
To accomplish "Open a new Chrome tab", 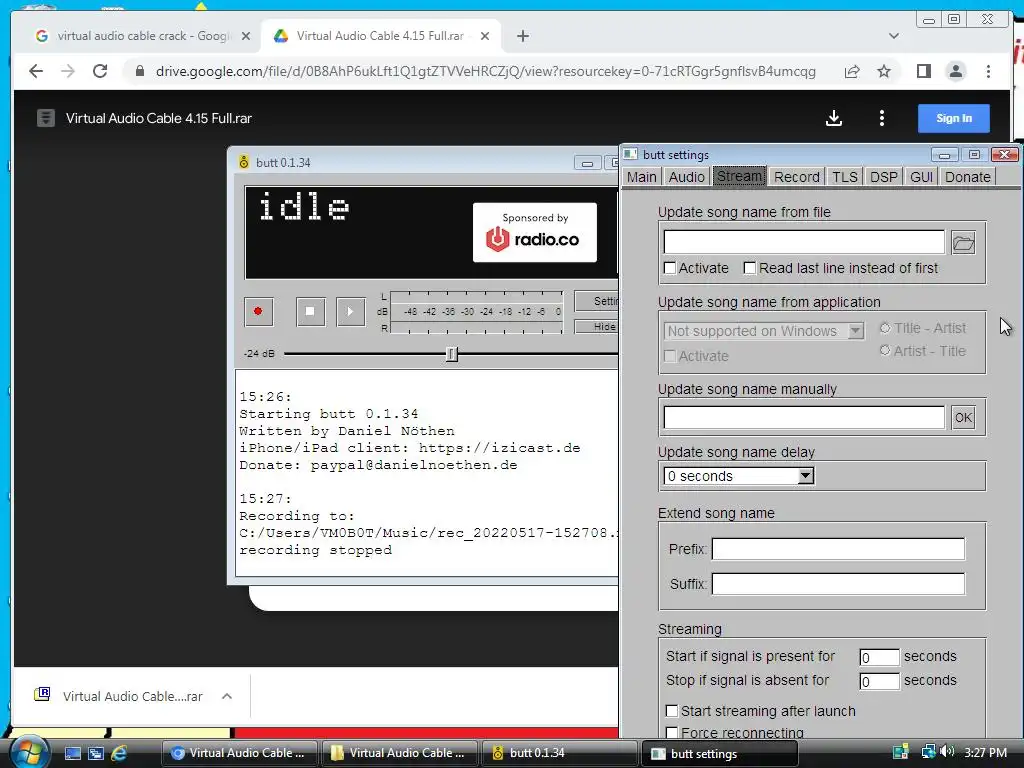I will click(522, 36).
